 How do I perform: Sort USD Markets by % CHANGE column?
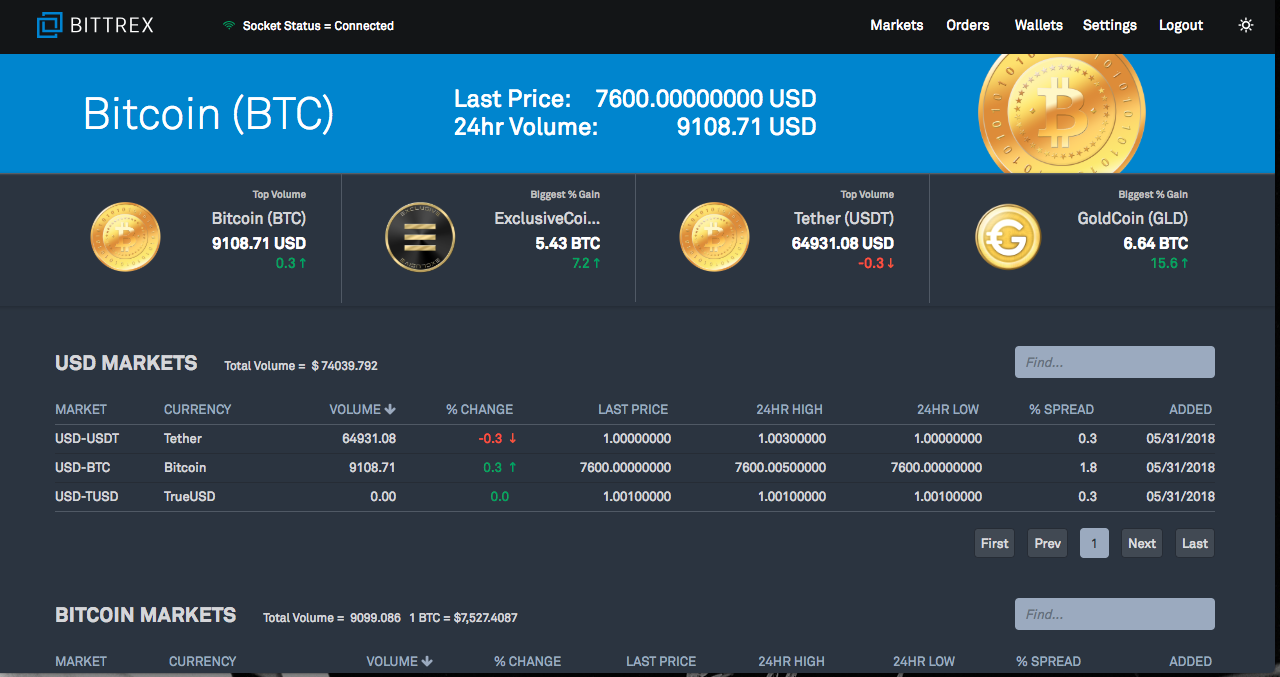479,409
